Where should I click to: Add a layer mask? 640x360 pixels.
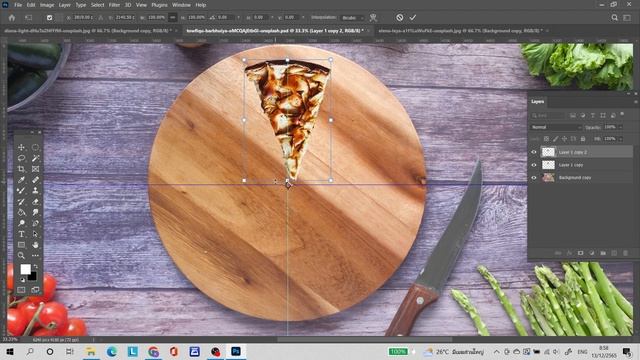[x=580, y=253]
